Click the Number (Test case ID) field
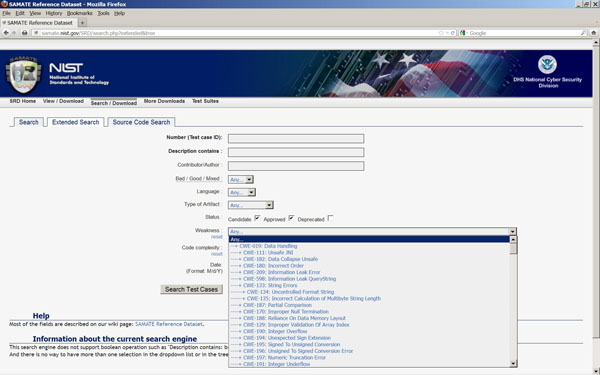 coord(296,138)
